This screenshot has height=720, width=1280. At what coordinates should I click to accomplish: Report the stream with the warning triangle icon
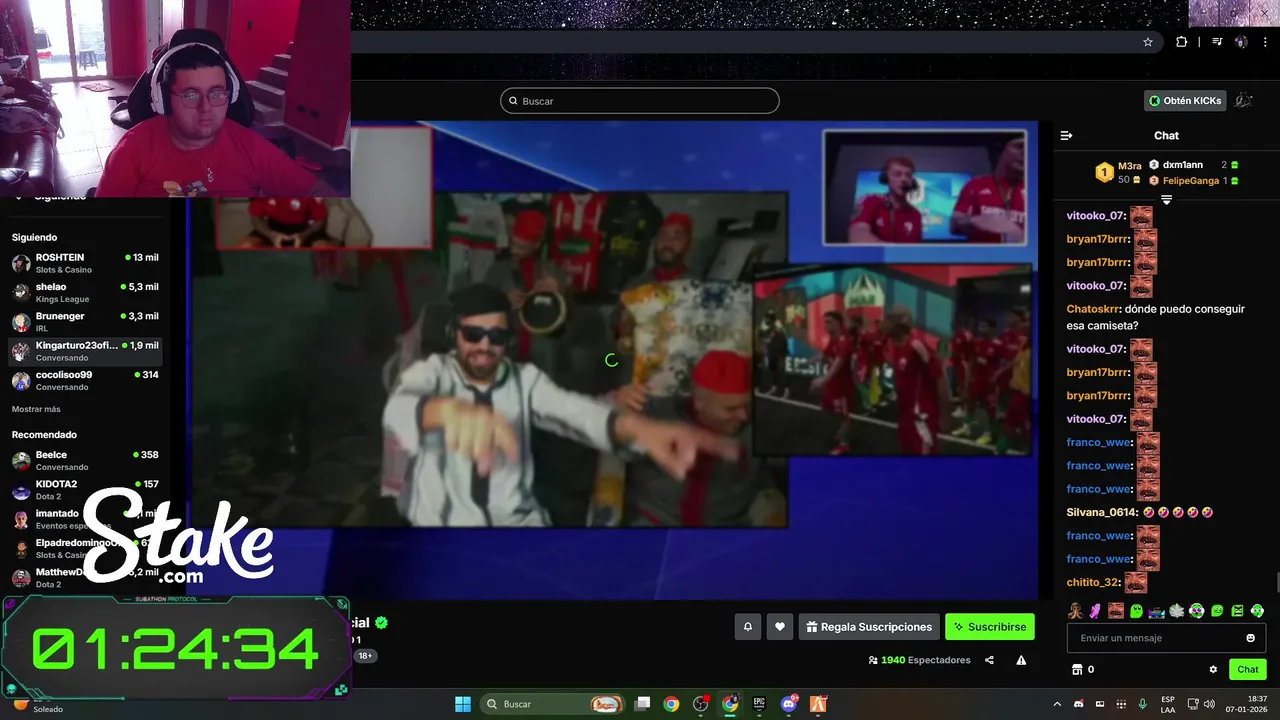pyautogui.click(x=1021, y=660)
